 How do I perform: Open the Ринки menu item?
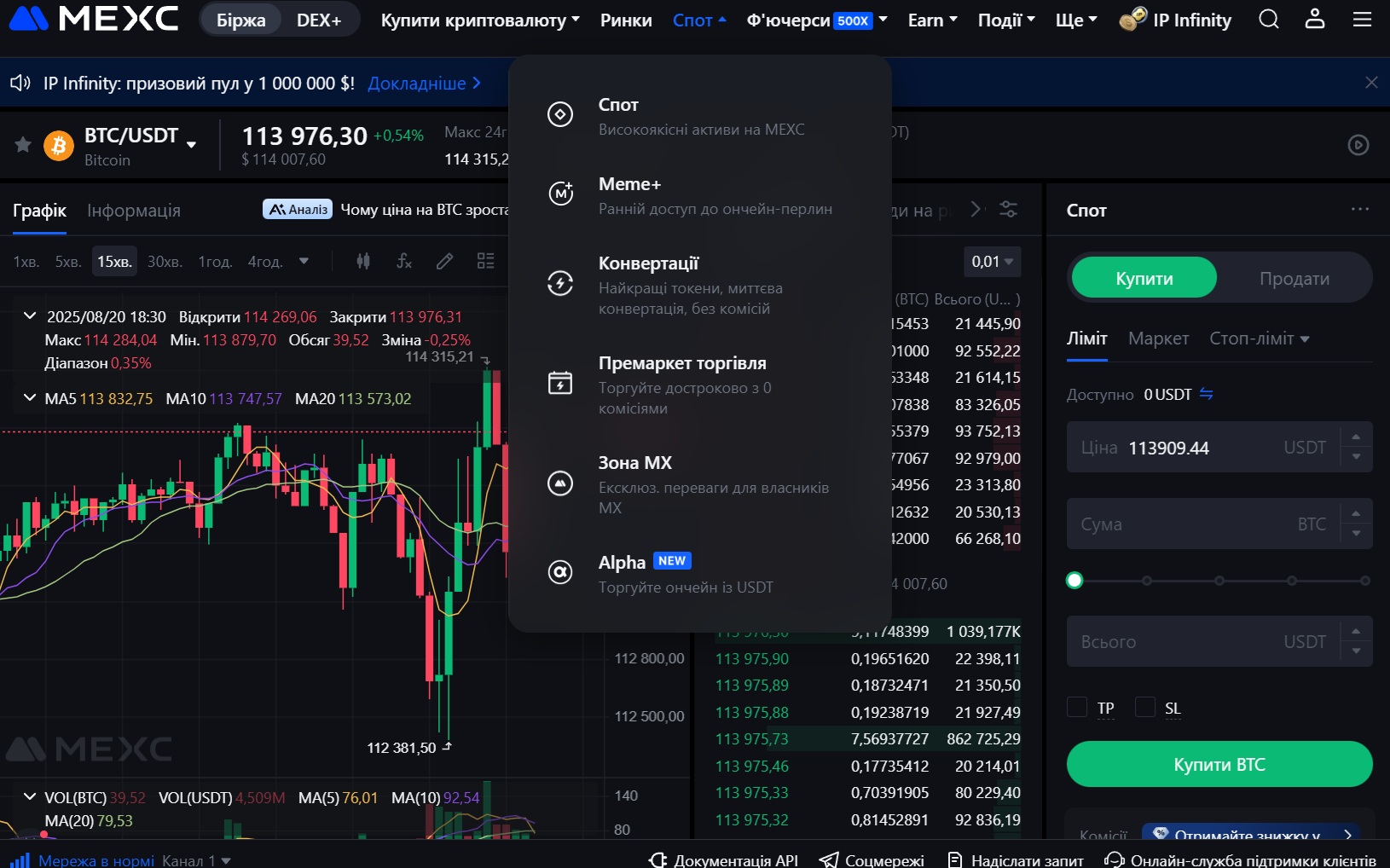point(626,20)
